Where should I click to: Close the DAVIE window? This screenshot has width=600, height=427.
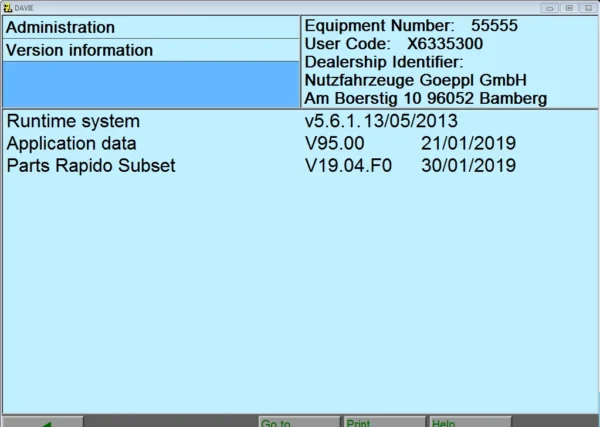pos(589,8)
